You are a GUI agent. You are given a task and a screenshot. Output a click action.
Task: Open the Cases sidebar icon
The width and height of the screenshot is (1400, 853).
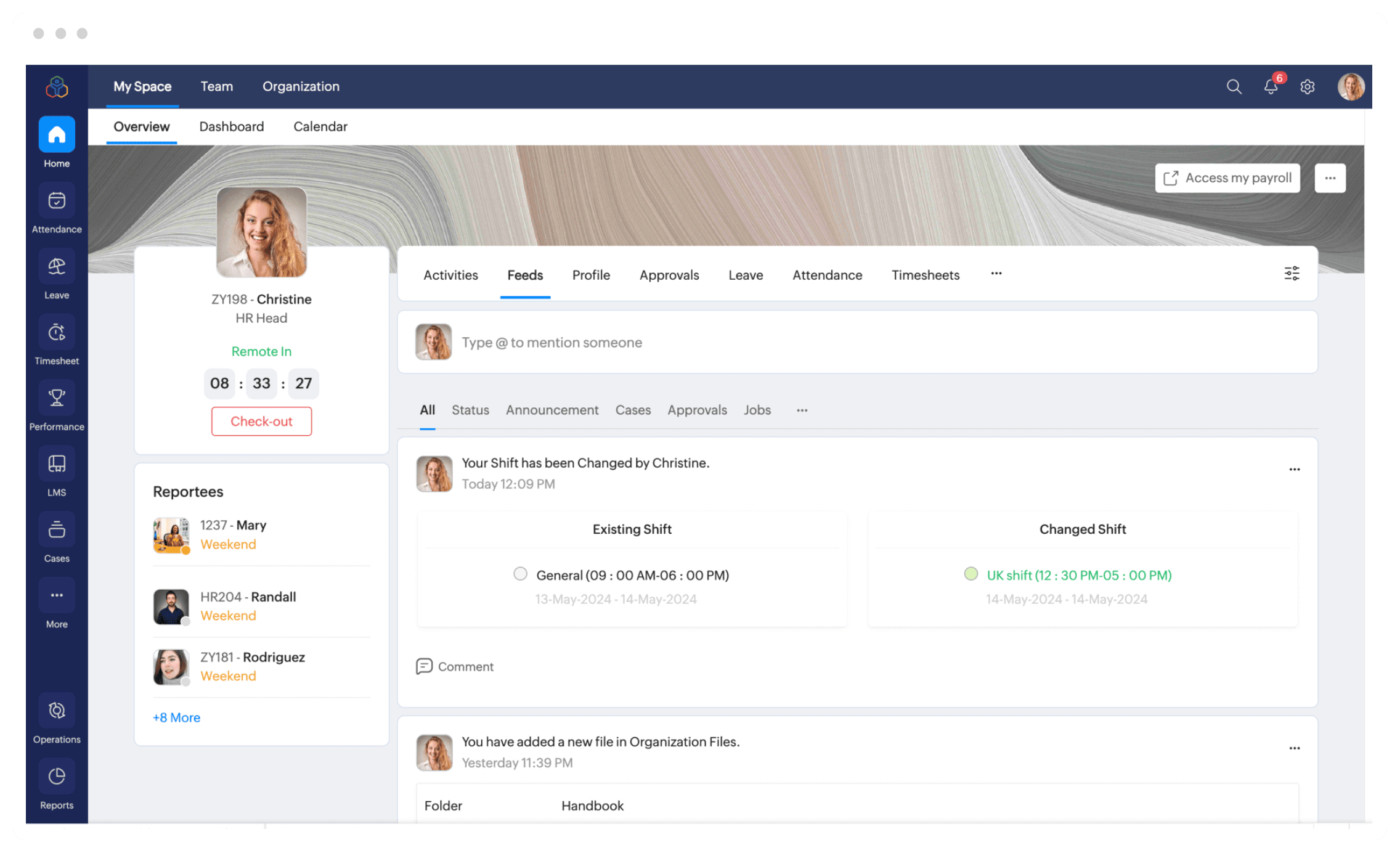[x=57, y=530]
